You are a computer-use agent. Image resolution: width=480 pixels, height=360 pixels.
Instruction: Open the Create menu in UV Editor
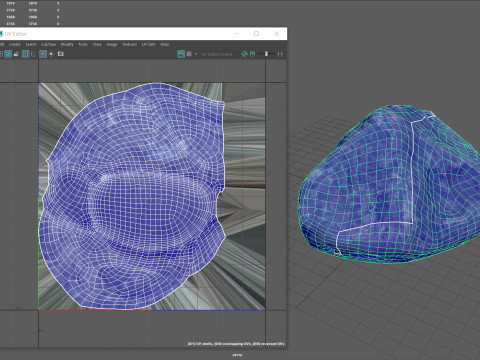(15, 44)
